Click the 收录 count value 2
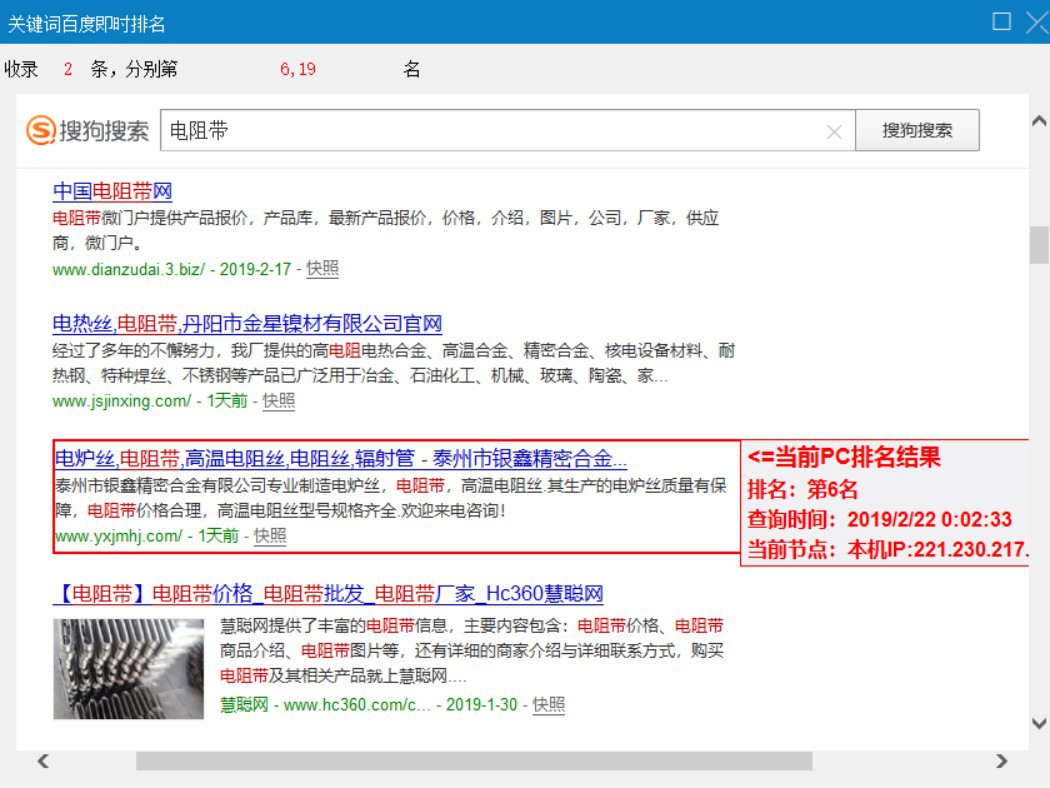The height and width of the screenshot is (788, 1050). [68, 69]
